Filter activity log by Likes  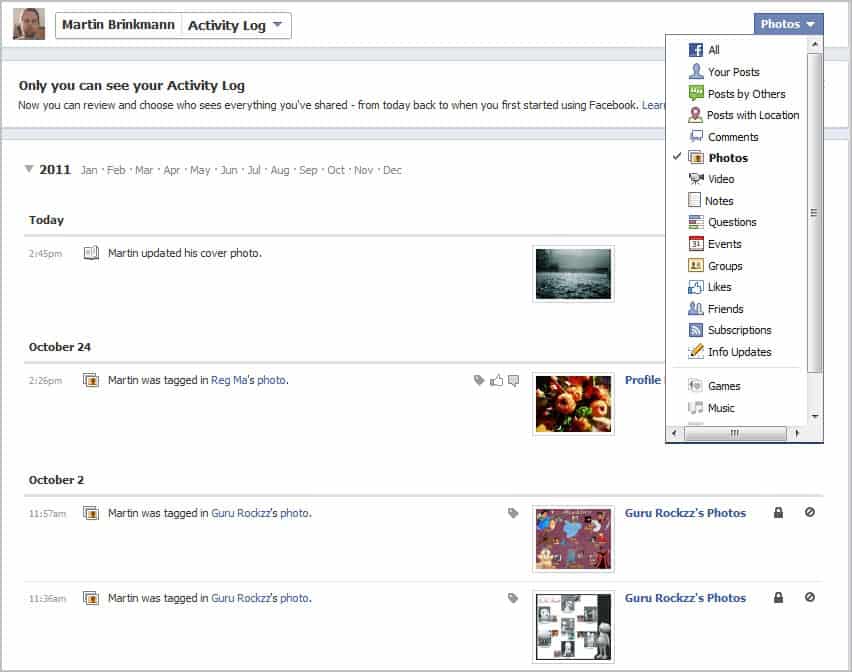pos(719,287)
